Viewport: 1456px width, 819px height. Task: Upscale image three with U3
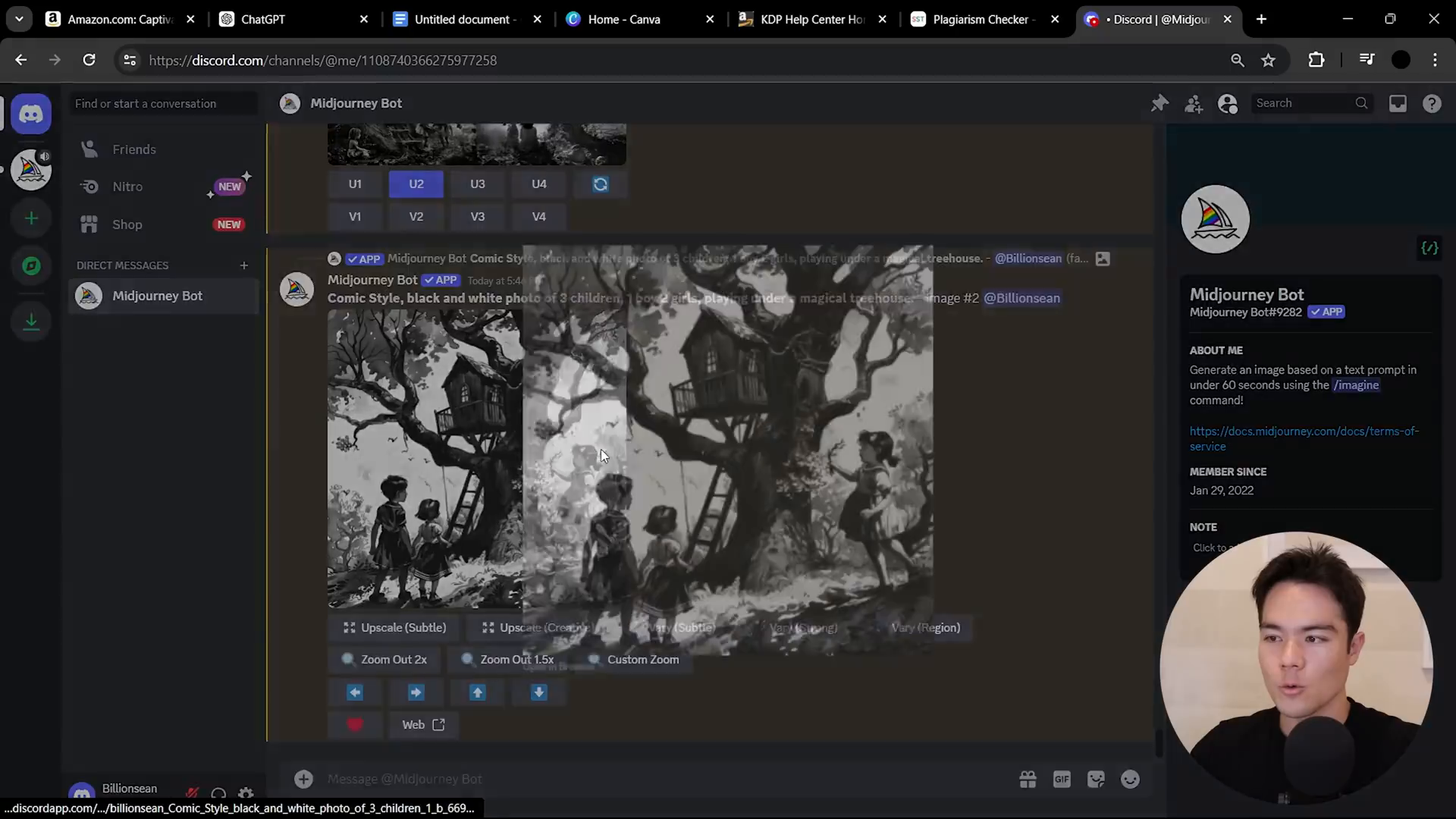click(478, 184)
